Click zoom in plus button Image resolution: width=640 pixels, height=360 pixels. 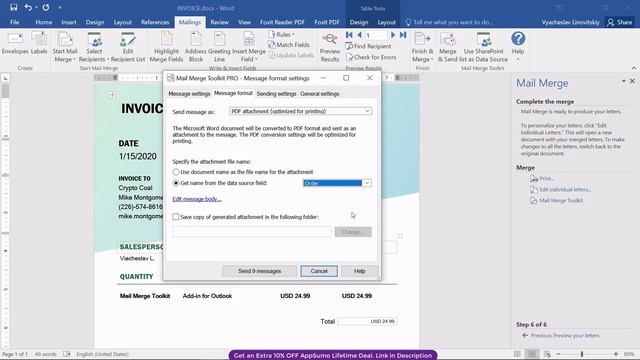[616, 354]
